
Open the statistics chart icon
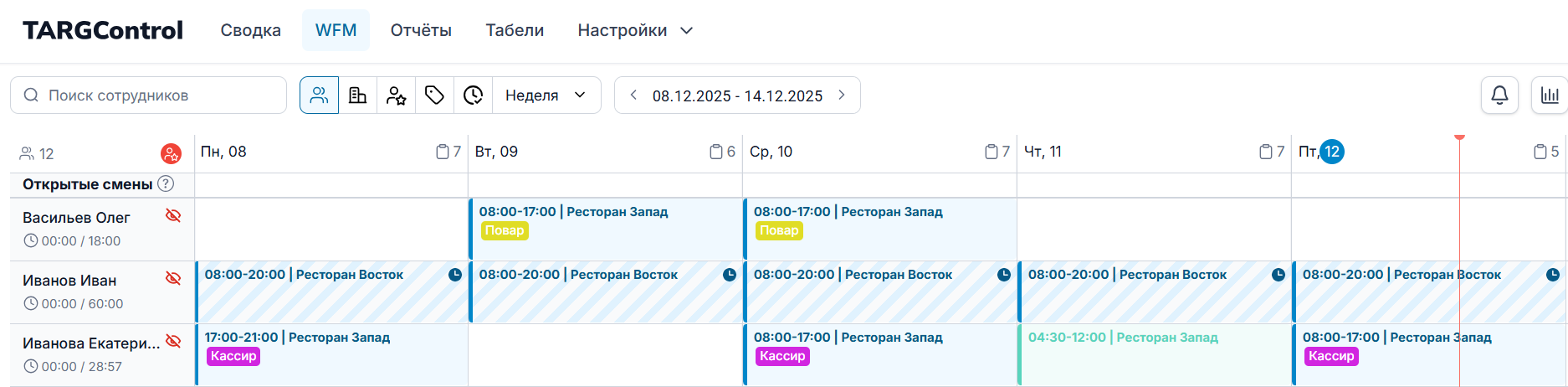pos(1550,95)
